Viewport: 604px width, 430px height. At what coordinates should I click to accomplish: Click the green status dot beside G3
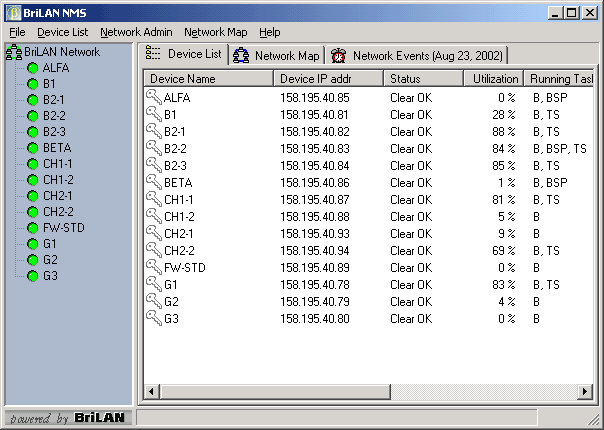pos(33,276)
